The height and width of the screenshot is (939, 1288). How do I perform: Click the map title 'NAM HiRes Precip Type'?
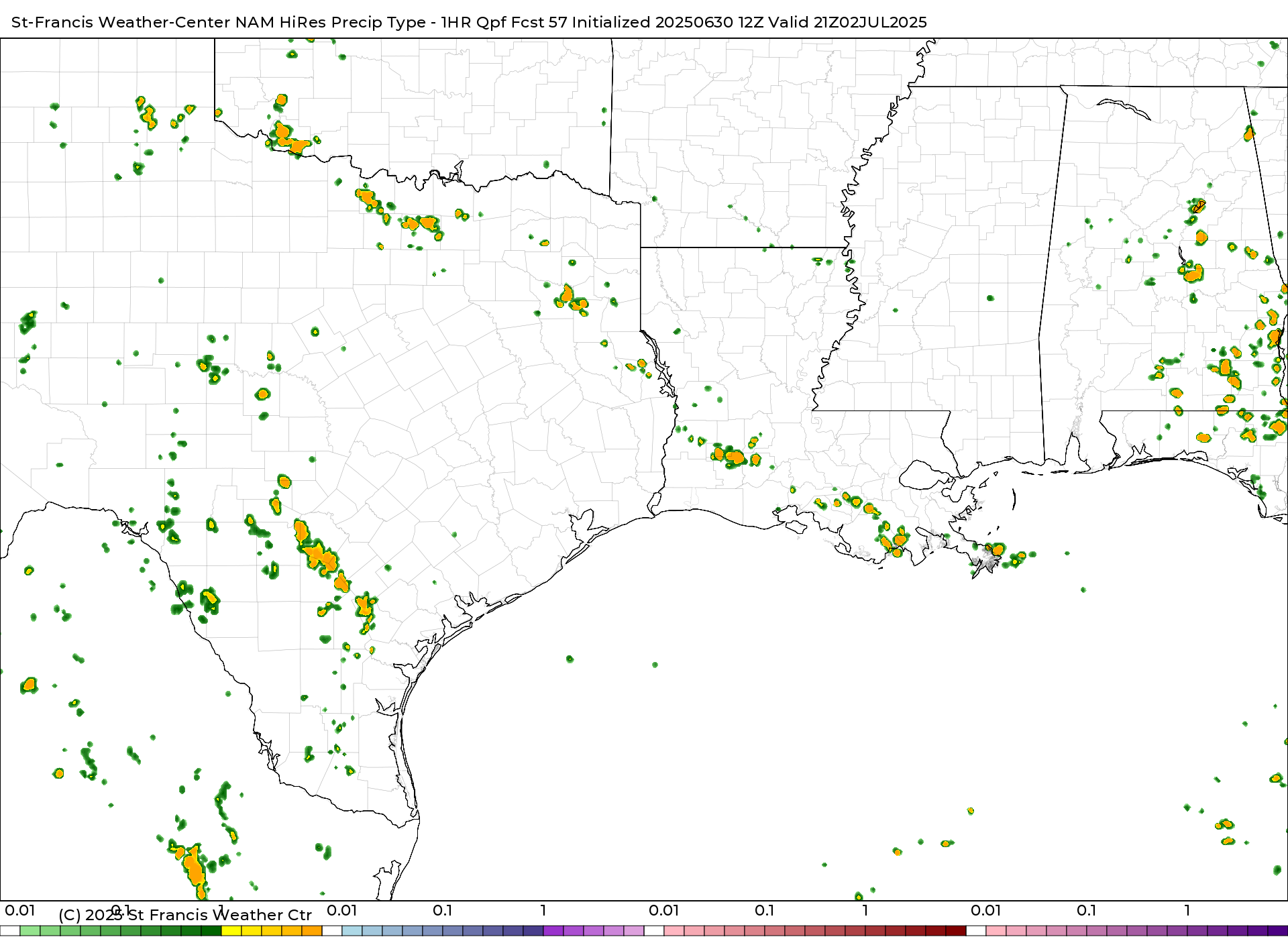pos(331,22)
